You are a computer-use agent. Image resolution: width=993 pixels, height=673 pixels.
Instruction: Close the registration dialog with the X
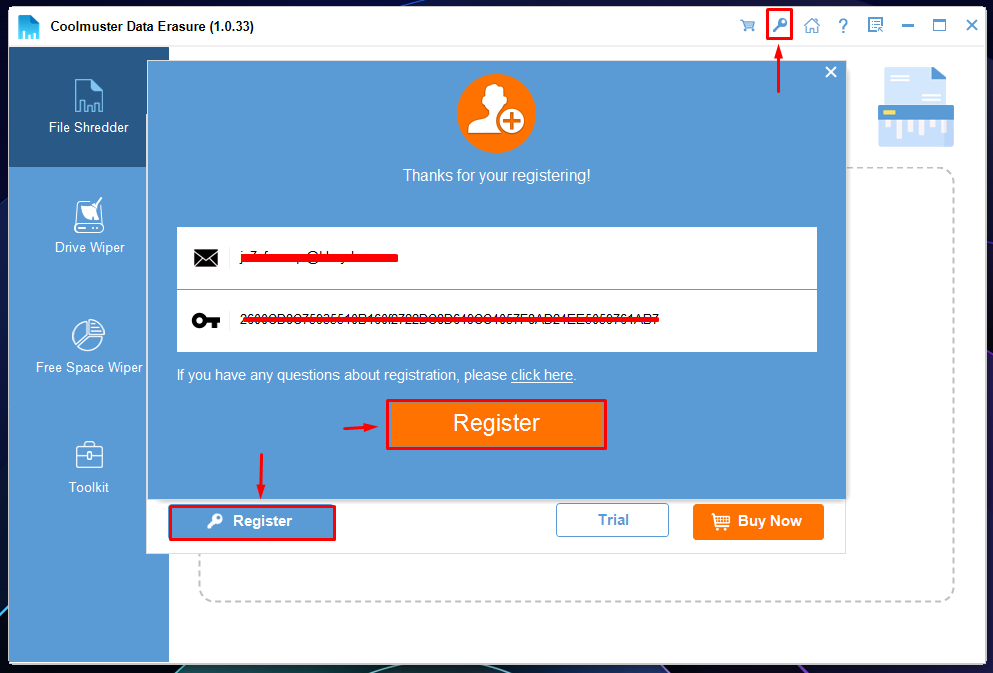point(831,72)
